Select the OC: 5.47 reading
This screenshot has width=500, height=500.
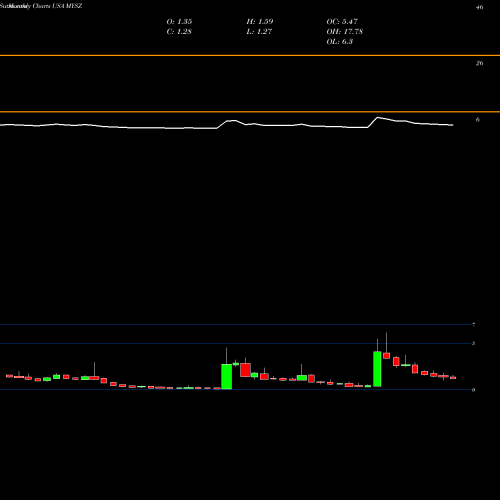342,21
